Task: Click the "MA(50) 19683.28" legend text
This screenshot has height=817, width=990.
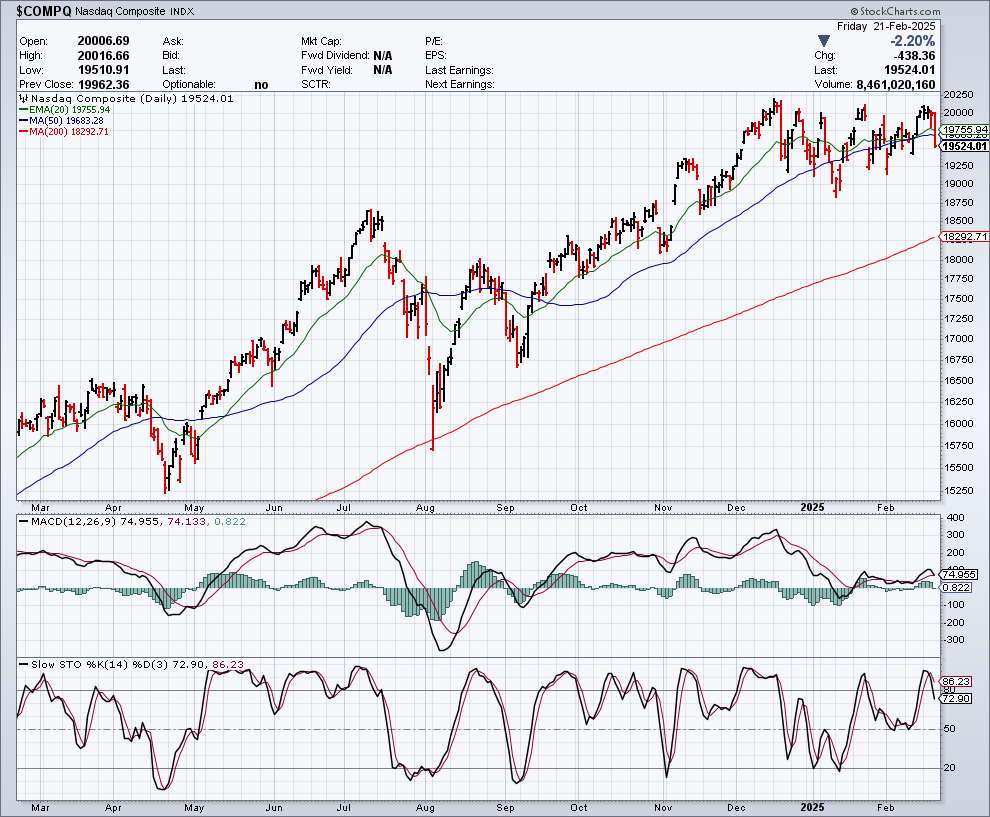Action: pyautogui.click(x=66, y=121)
